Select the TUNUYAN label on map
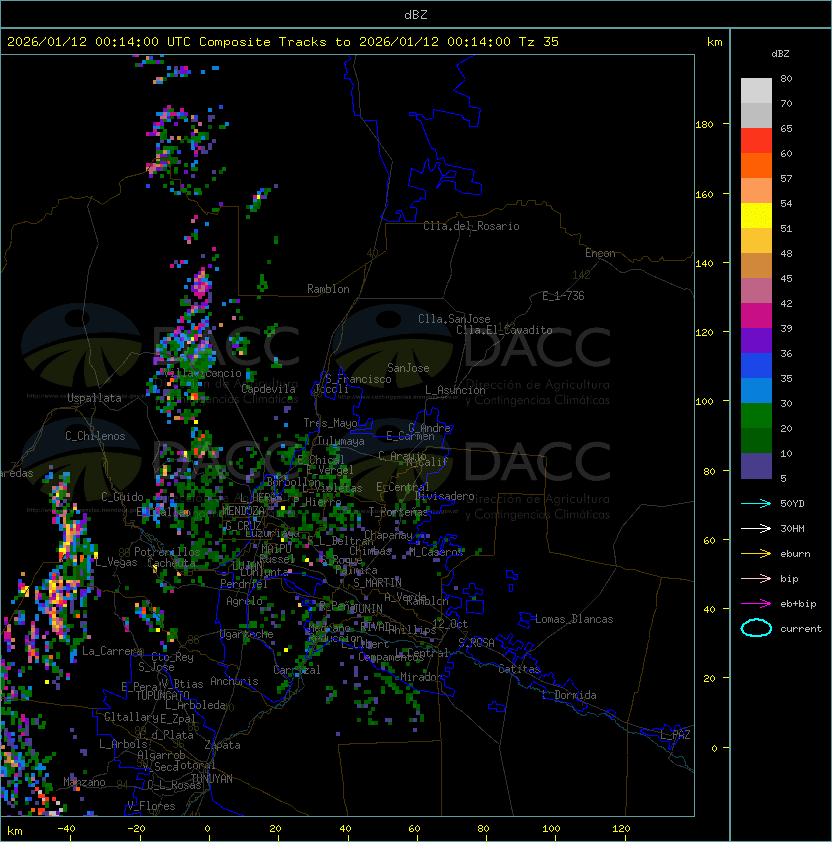This screenshot has width=832, height=842. pos(211,778)
